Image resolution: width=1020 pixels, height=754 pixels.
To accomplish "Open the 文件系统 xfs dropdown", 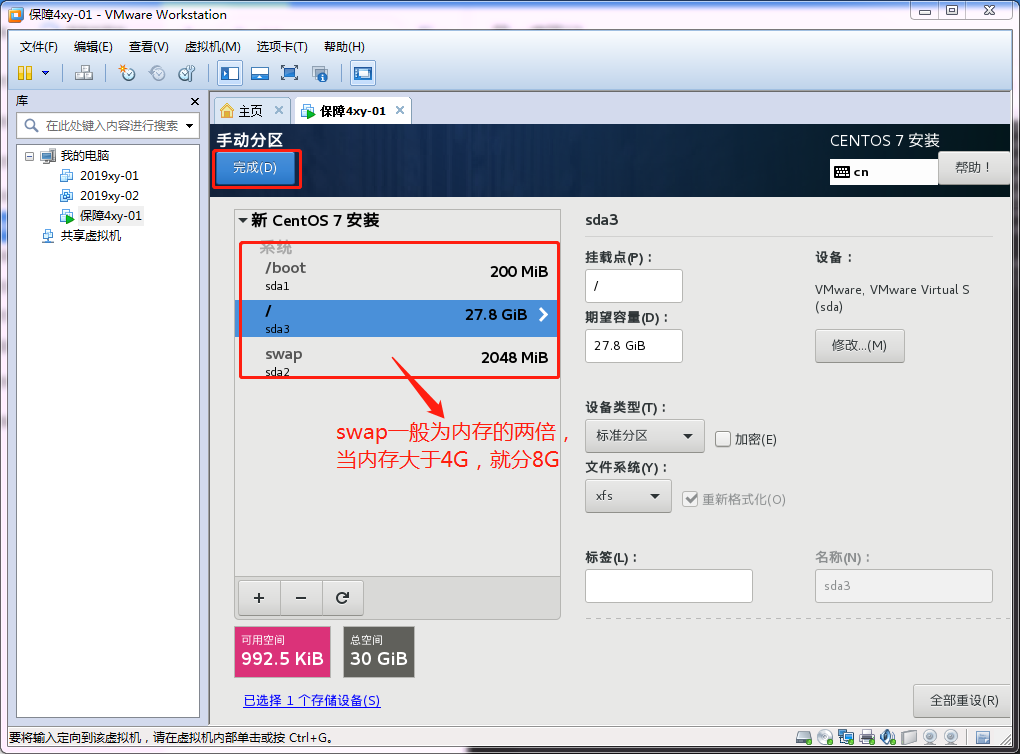I will click(x=628, y=496).
